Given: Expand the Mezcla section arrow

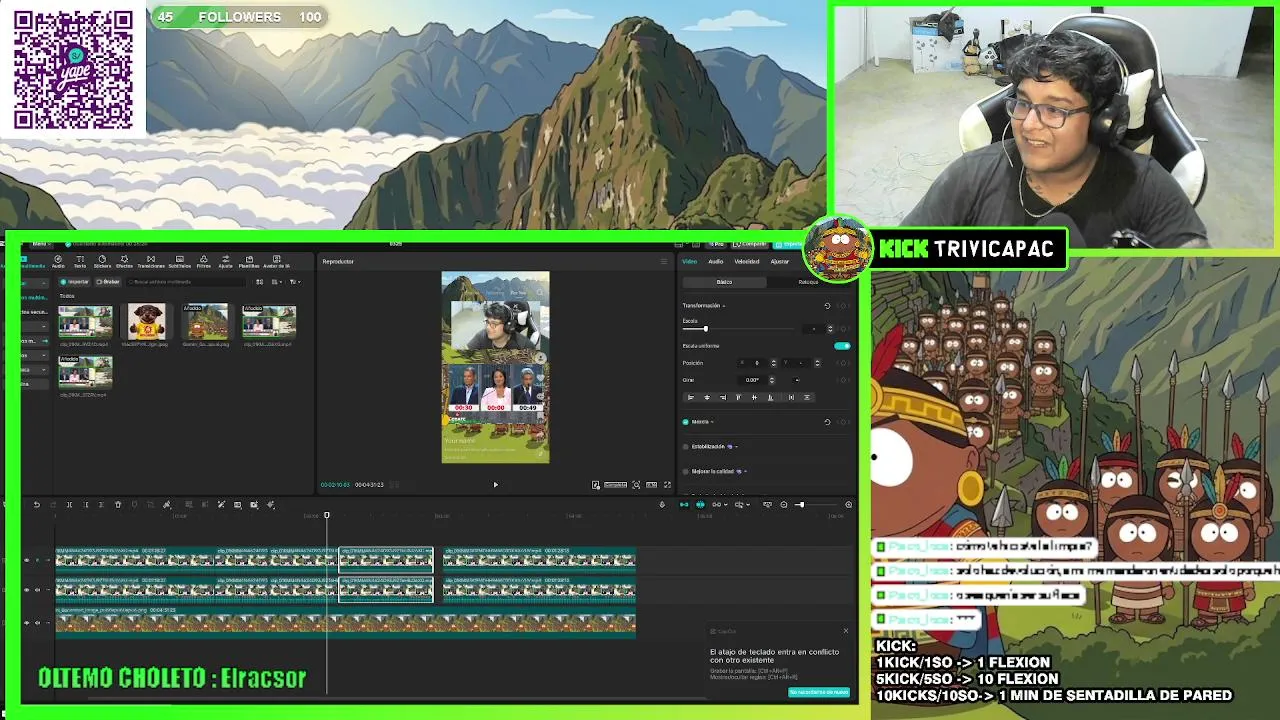Looking at the screenshot, I should click(712, 422).
